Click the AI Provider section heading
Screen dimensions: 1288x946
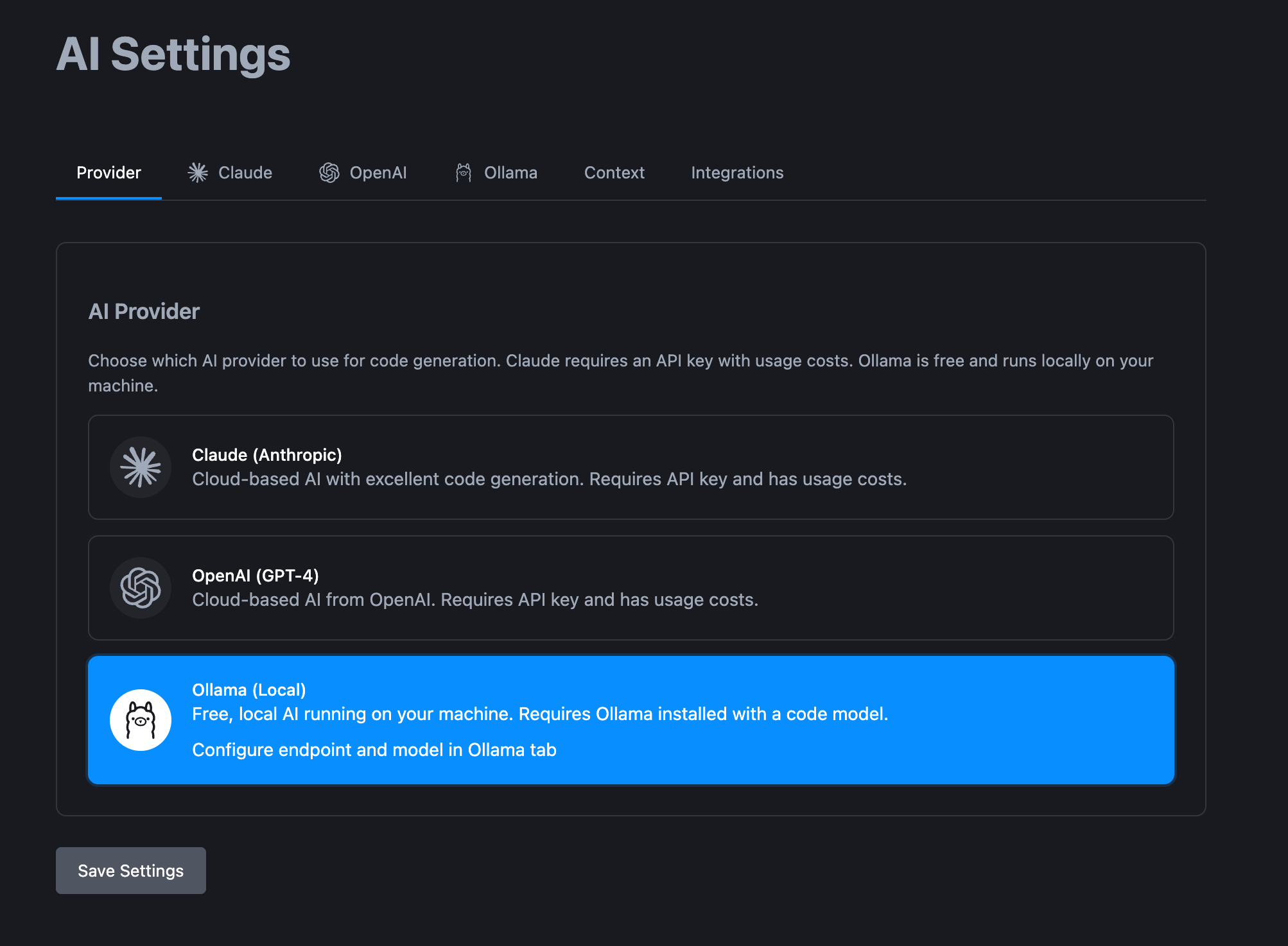coord(144,311)
